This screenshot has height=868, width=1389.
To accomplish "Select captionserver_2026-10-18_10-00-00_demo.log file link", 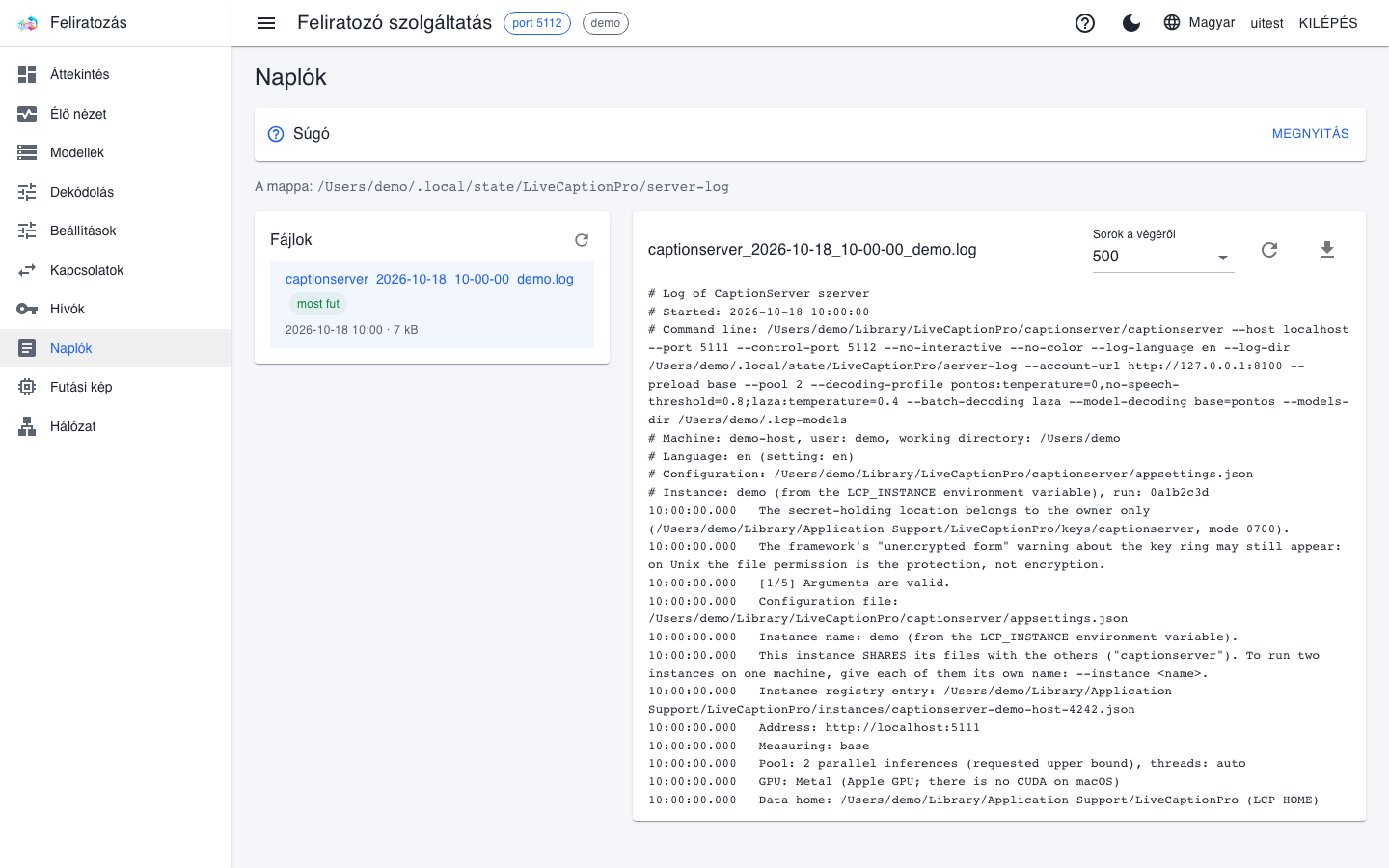I will click(x=429, y=279).
